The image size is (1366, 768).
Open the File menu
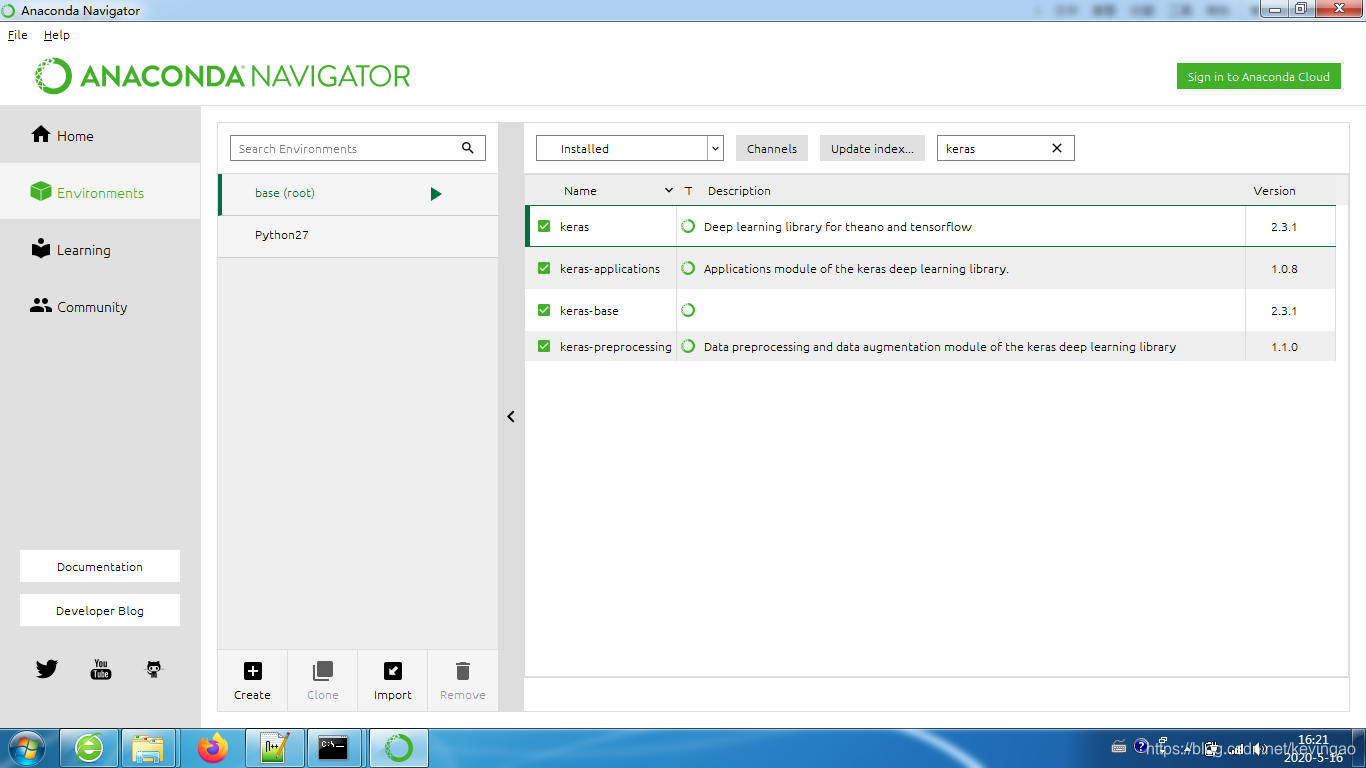pyautogui.click(x=18, y=35)
